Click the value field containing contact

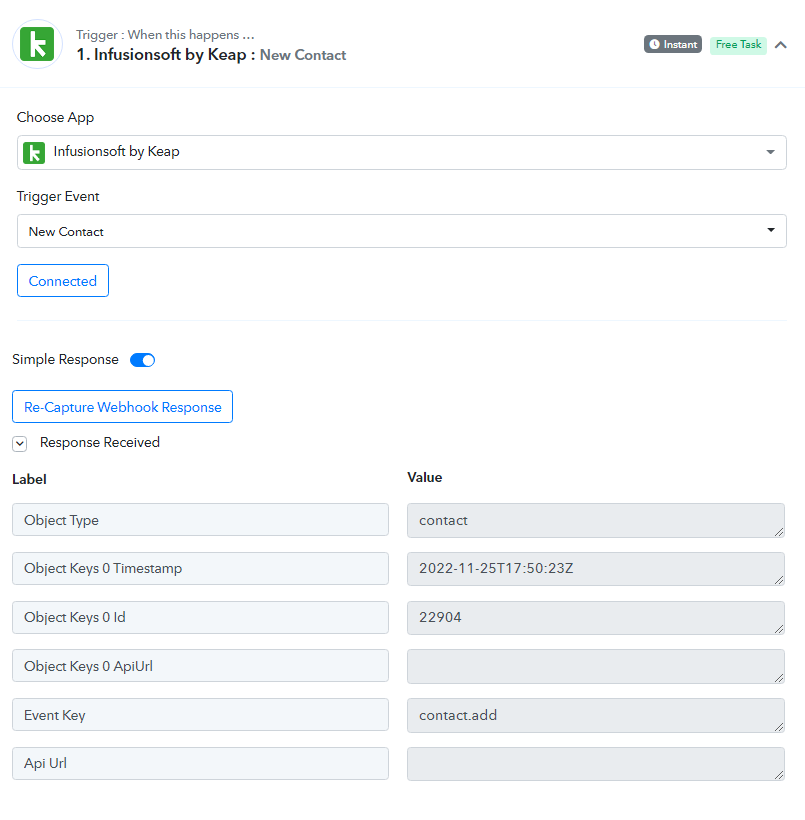tap(596, 520)
